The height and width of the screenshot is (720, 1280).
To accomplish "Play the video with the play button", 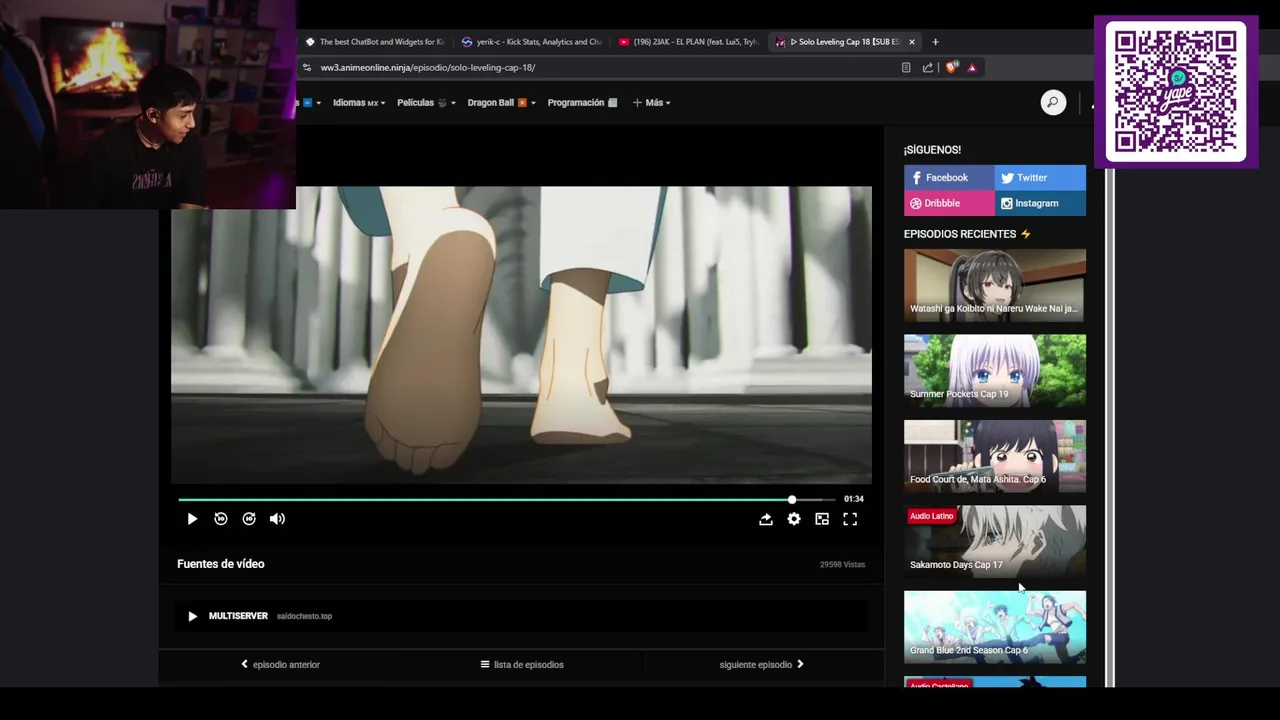I will (192, 519).
